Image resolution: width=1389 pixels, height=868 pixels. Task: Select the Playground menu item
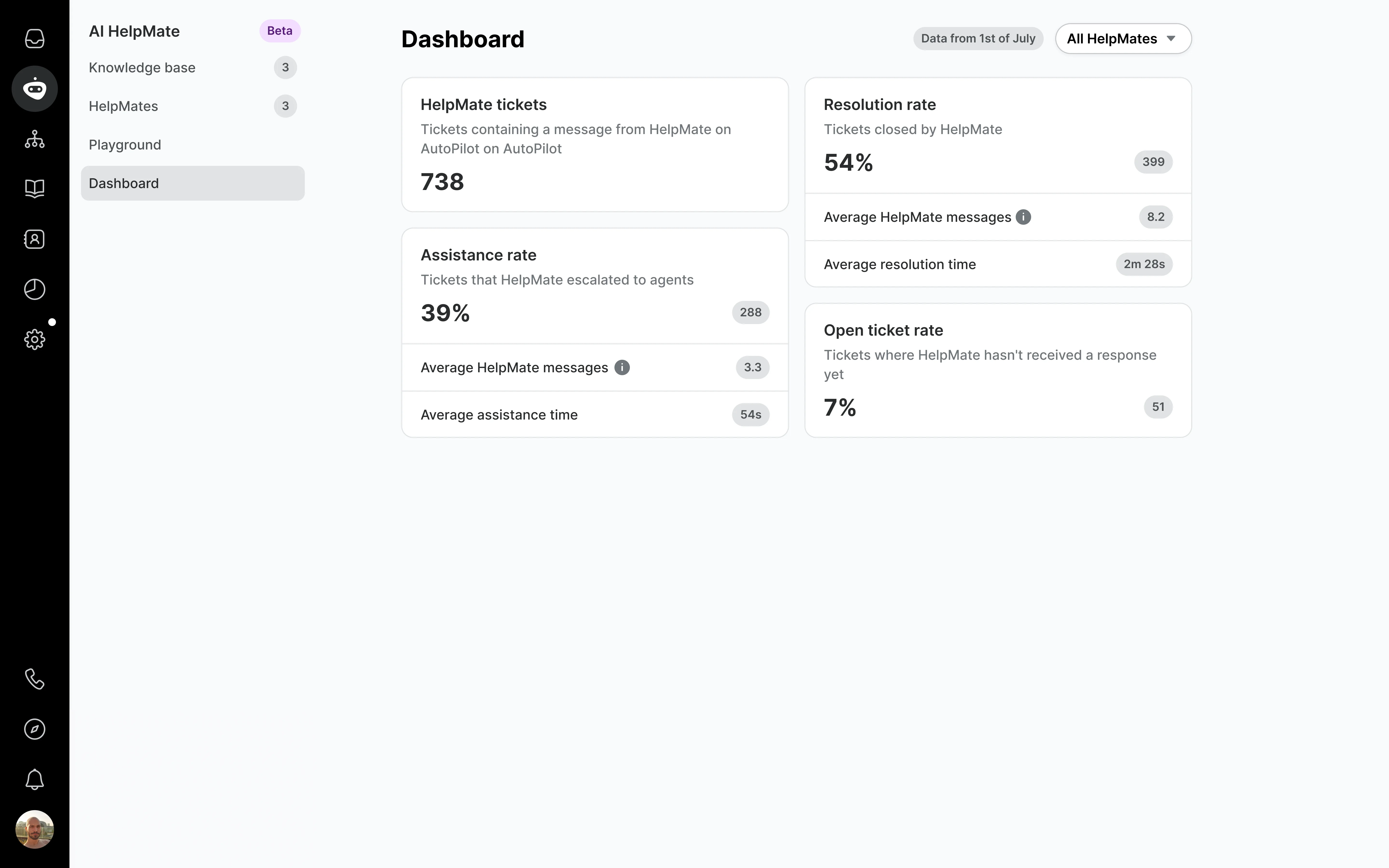click(x=124, y=145)
